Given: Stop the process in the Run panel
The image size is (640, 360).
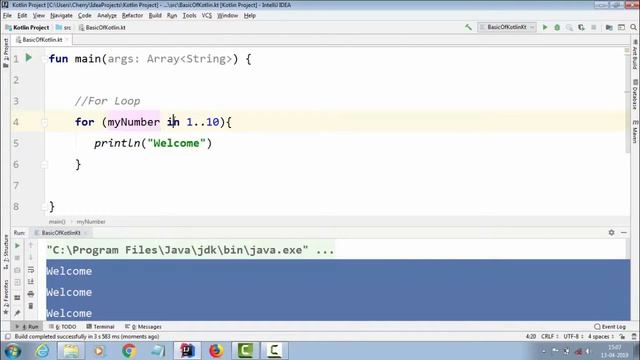Looking at the screenshot, I should 17,258.
